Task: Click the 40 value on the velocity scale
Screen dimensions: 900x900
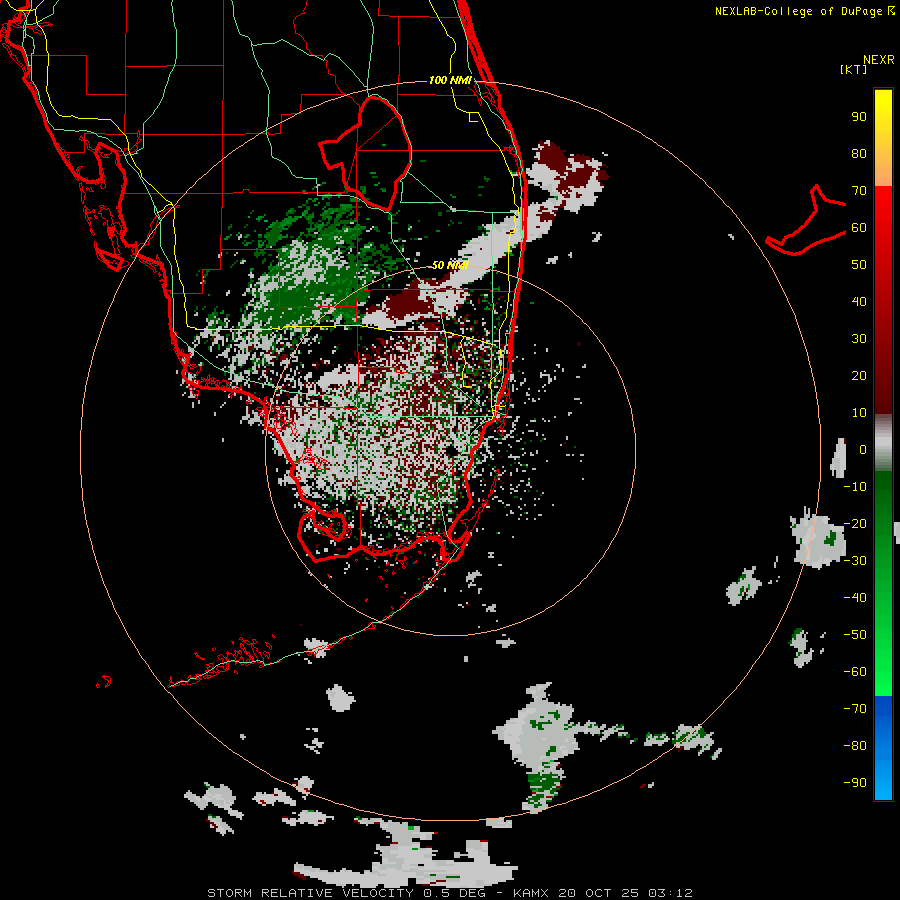Action: [859, 301]
